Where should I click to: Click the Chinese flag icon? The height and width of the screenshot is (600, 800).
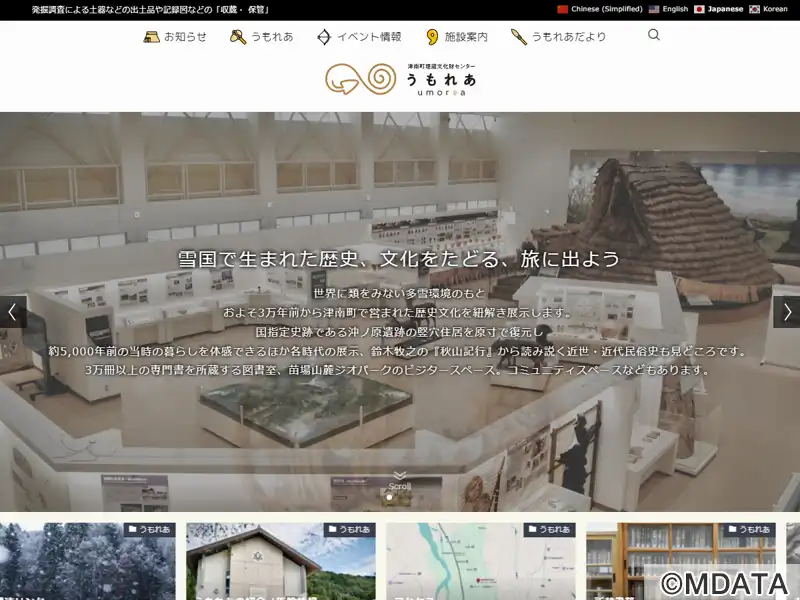pos(562,9)
